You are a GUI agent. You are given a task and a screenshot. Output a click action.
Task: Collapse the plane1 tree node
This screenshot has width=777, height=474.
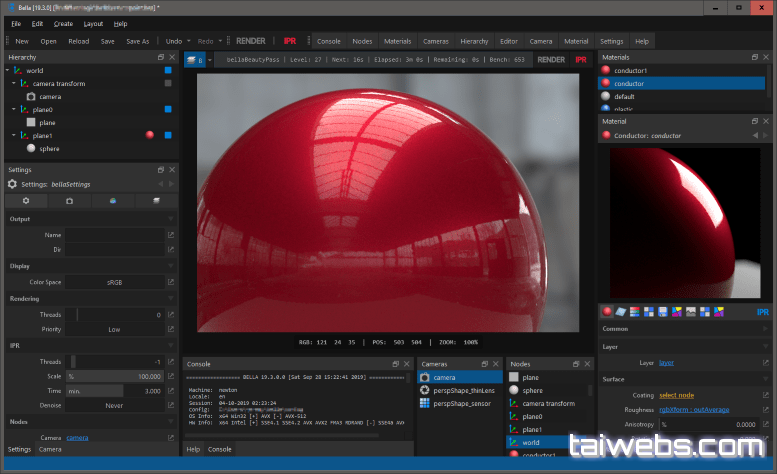pyautogui.click(x=12, y=135)
